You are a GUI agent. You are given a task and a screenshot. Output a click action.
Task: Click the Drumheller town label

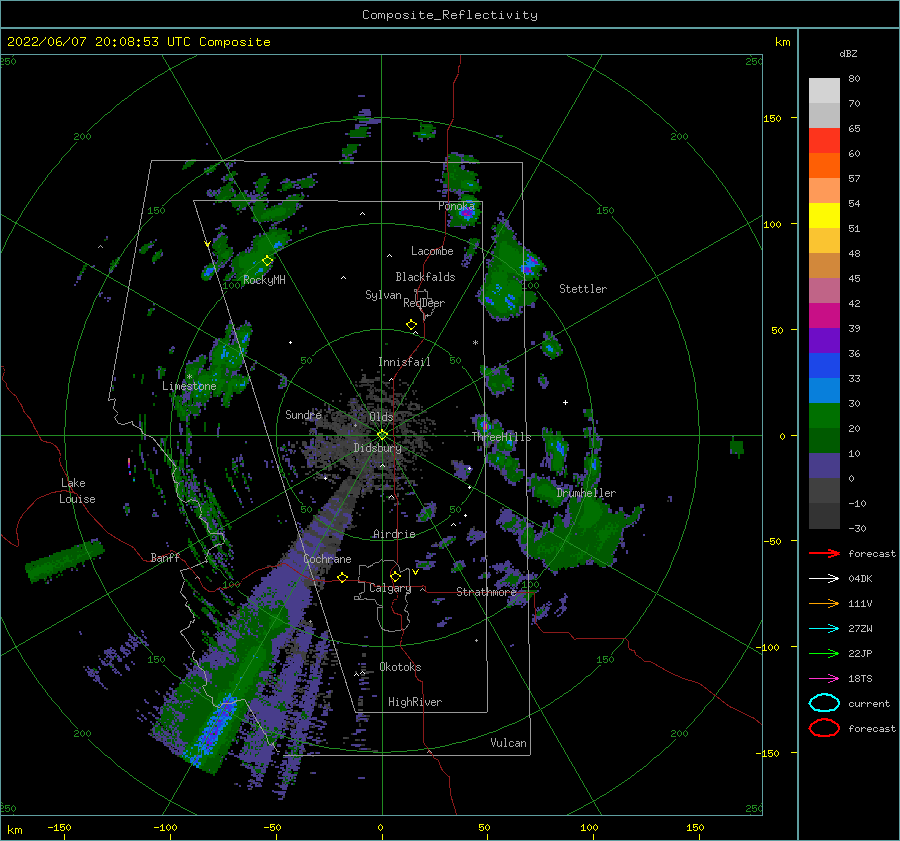click(x=586, y=493)
